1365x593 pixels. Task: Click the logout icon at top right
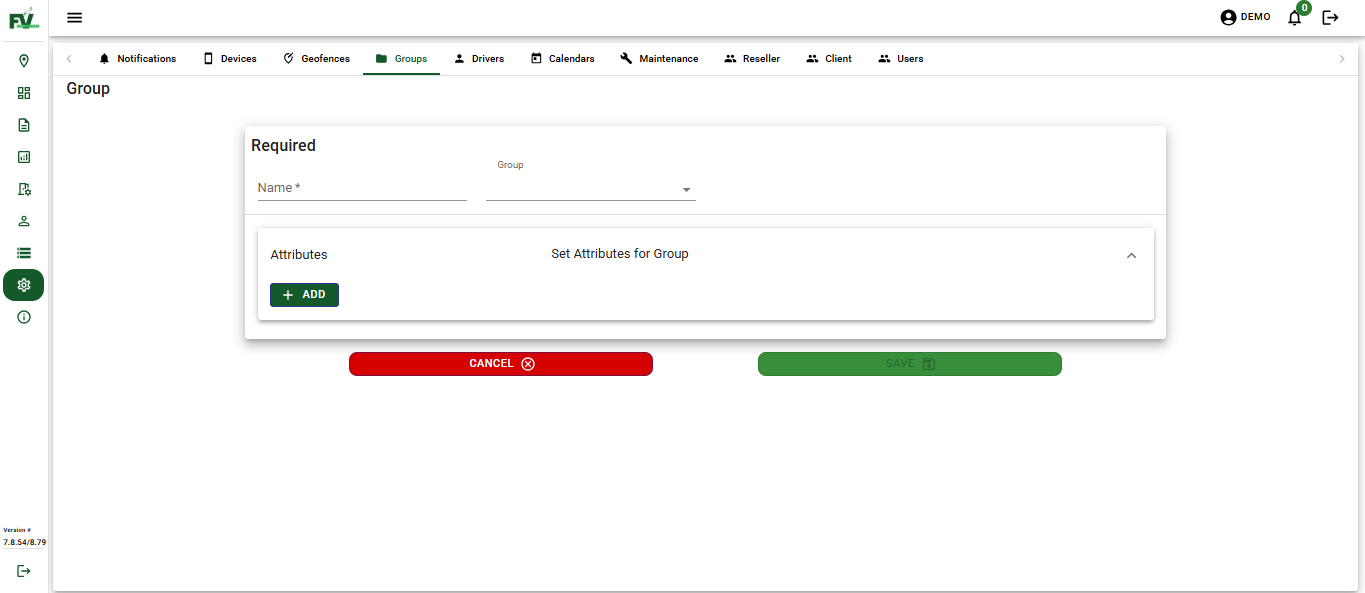tap(1331, 17)
